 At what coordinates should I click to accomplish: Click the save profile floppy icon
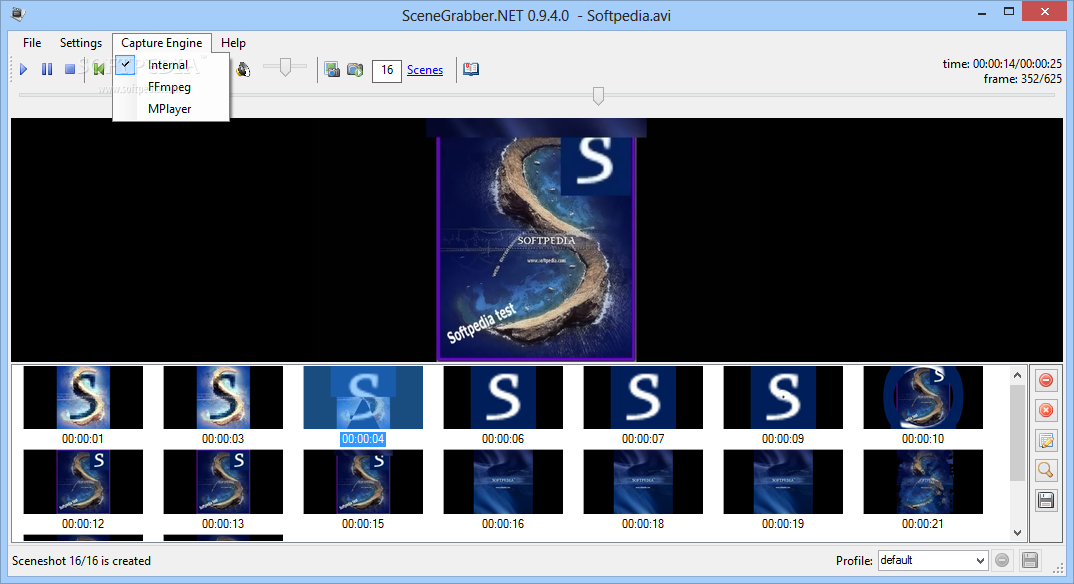1029,560
